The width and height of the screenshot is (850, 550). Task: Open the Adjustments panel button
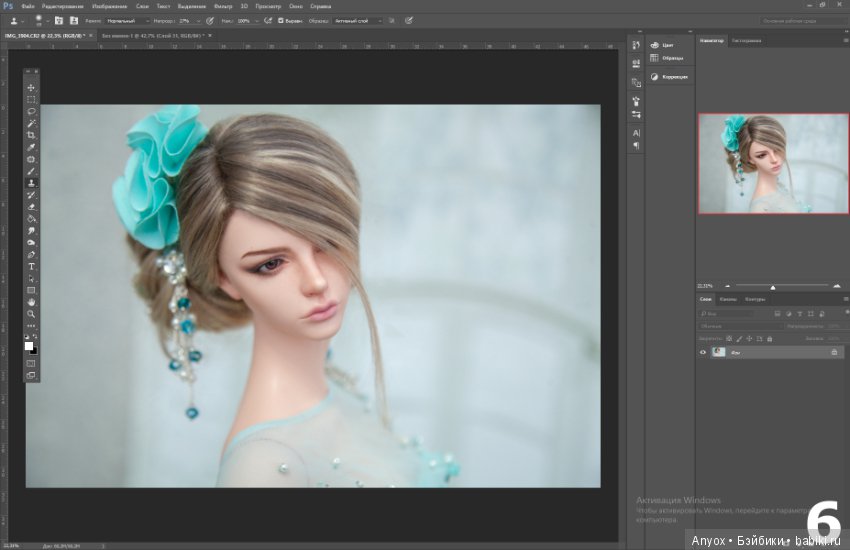[669, 77]
